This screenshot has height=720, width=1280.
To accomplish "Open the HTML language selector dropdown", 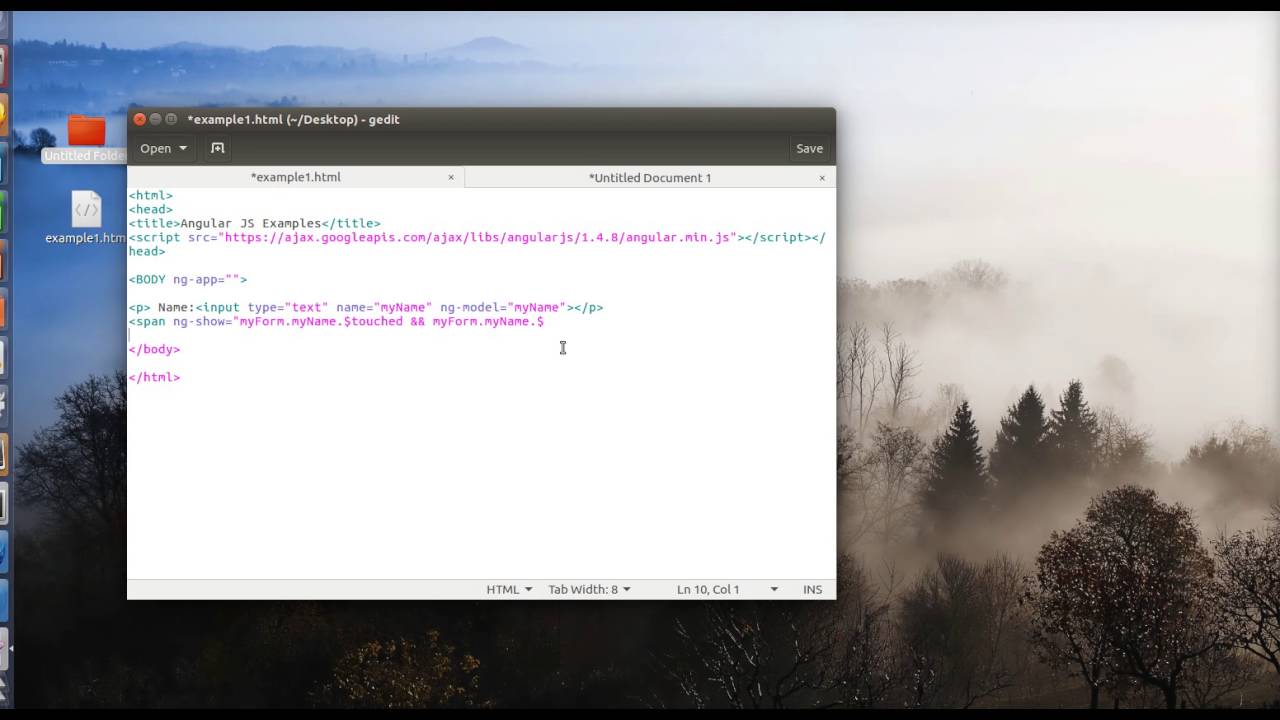I will tap(509, 589).
